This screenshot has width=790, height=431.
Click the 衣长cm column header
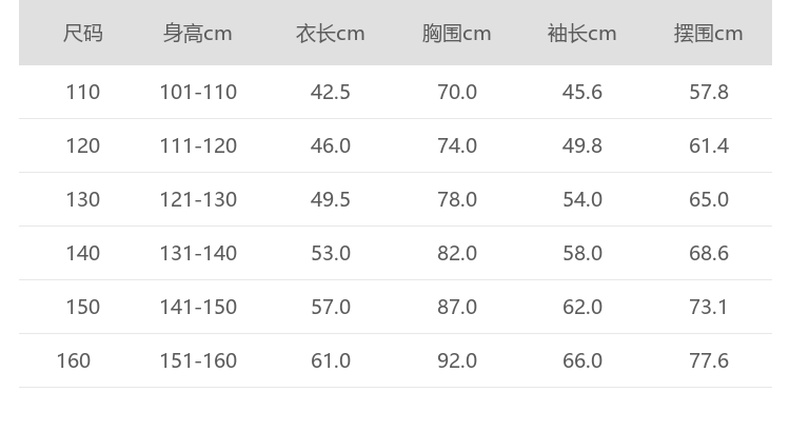pyautogui.click(x=330, y=34)
